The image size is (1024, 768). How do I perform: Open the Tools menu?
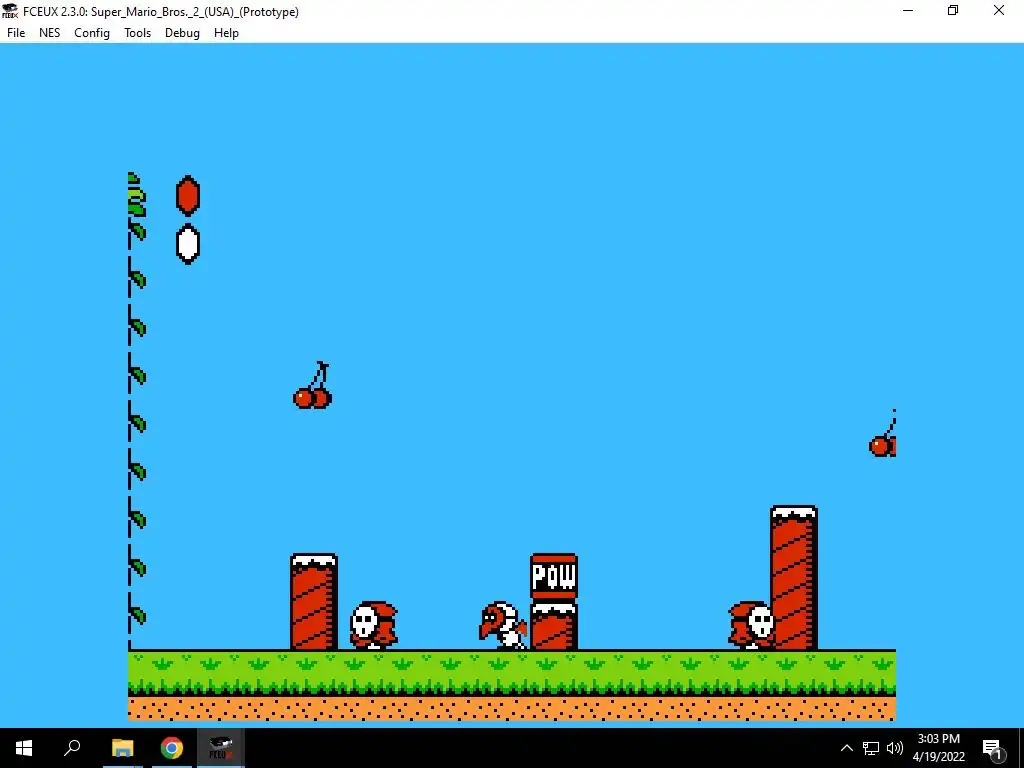pos(138,33)
